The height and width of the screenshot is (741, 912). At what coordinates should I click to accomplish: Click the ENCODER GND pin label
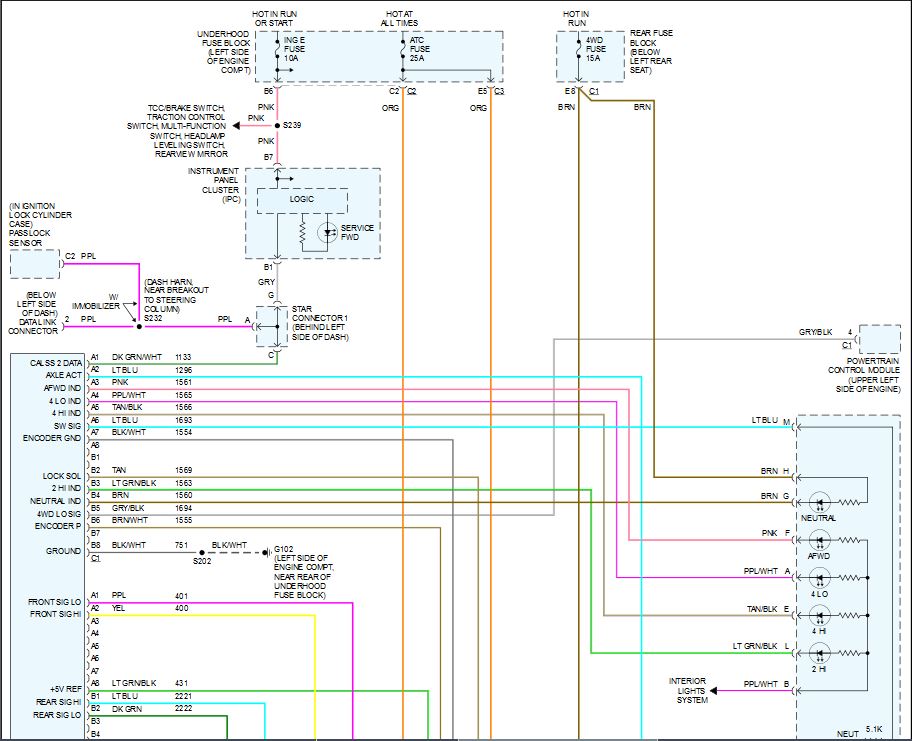pos(52,438)
